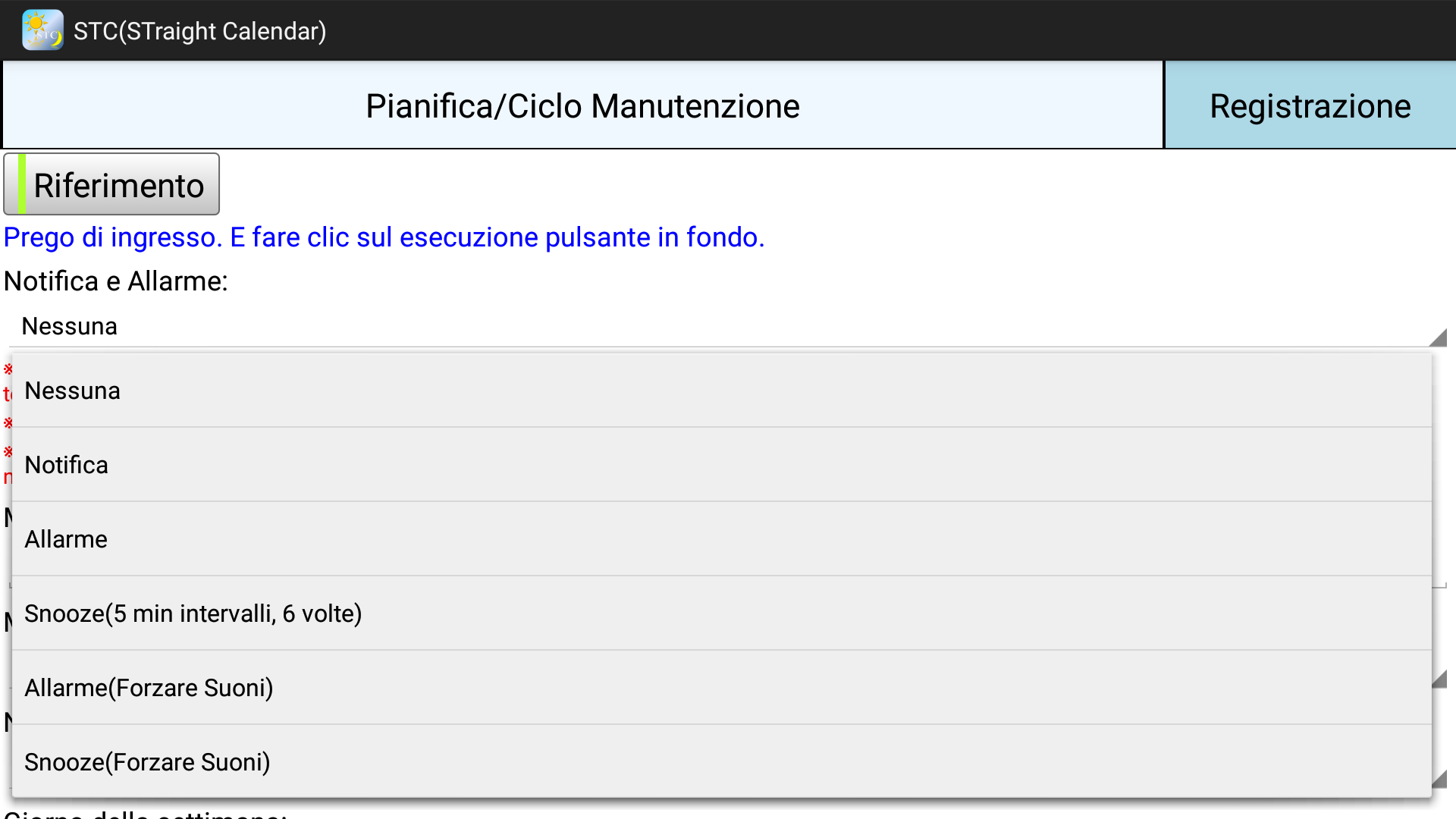Click spinner triangle right of Allarme(Forzare Suoni) row

pyautogui.click(x=1439, y=679)
